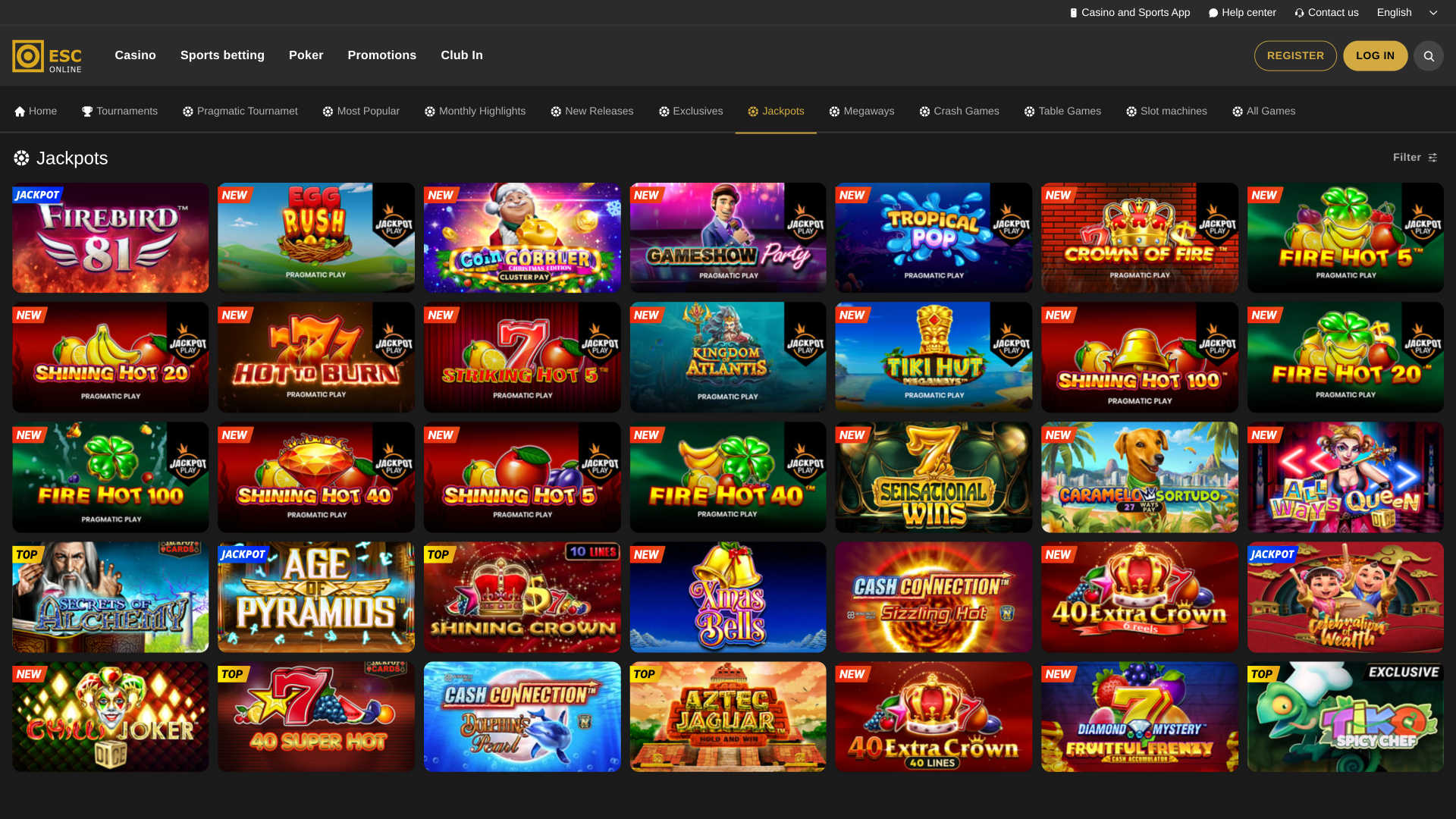Open the Tournaments trophy icon
Screen dimensions: 1456x819
(x=86, y=111)
